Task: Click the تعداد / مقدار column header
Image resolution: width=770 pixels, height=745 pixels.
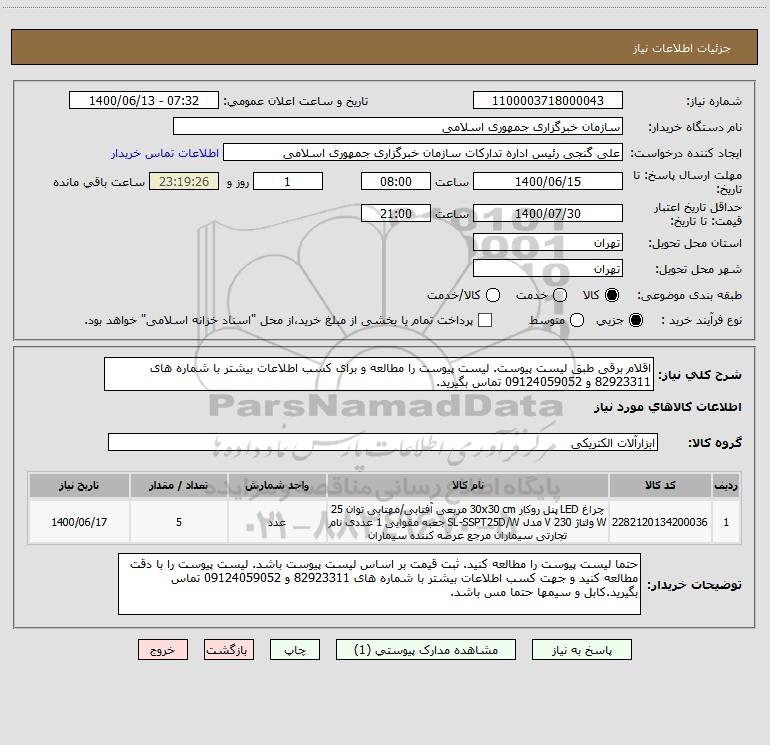Action: (179, 485)
